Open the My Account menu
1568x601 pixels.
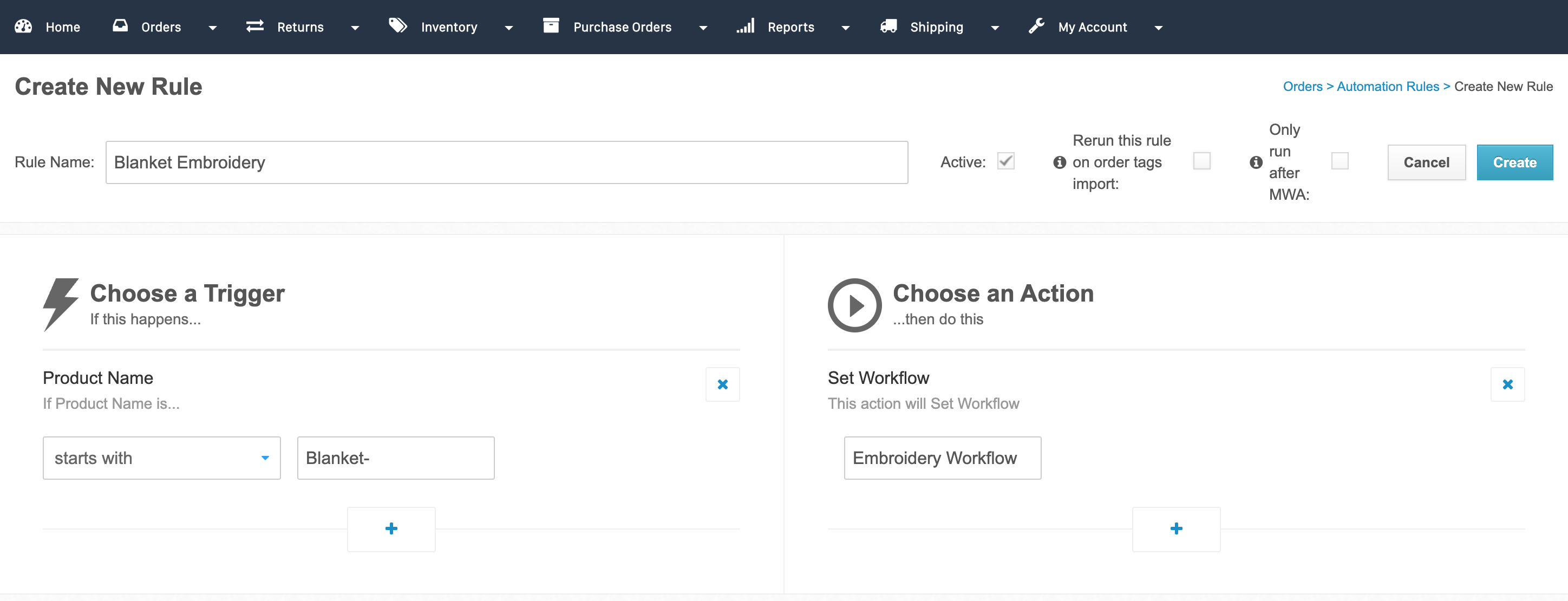[x=1093, y=28]
